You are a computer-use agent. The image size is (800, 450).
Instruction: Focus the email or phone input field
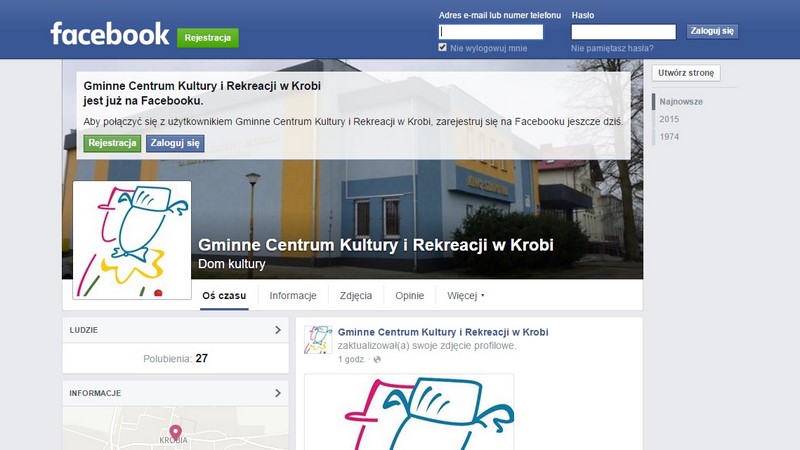click(x=491, y=32)
